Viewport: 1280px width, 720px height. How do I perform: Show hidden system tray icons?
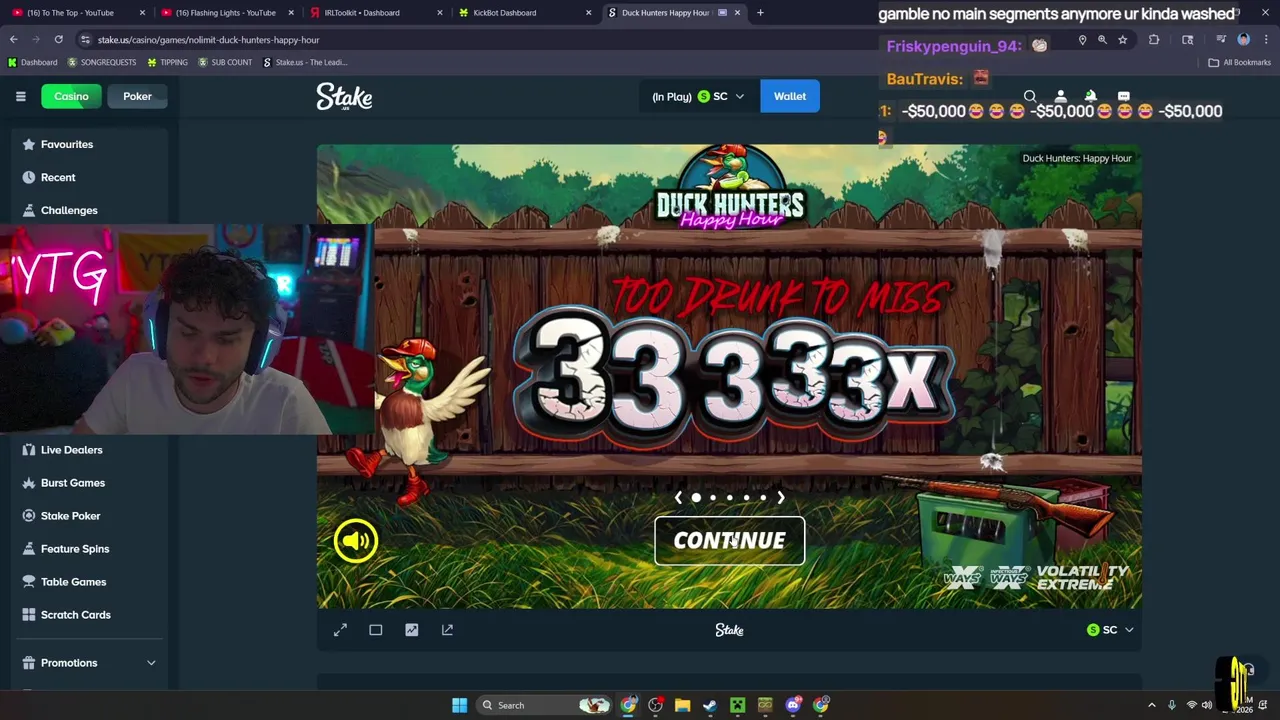[1151, 705]
